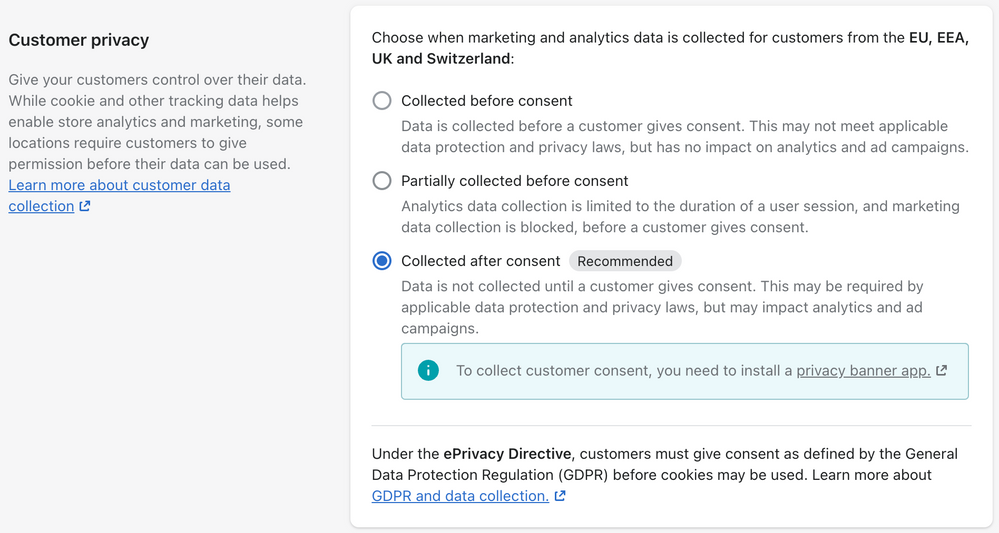999x533 pixels.
Task: Click external-link icon after 'privacy banner app'
Action: click(942, 371)
